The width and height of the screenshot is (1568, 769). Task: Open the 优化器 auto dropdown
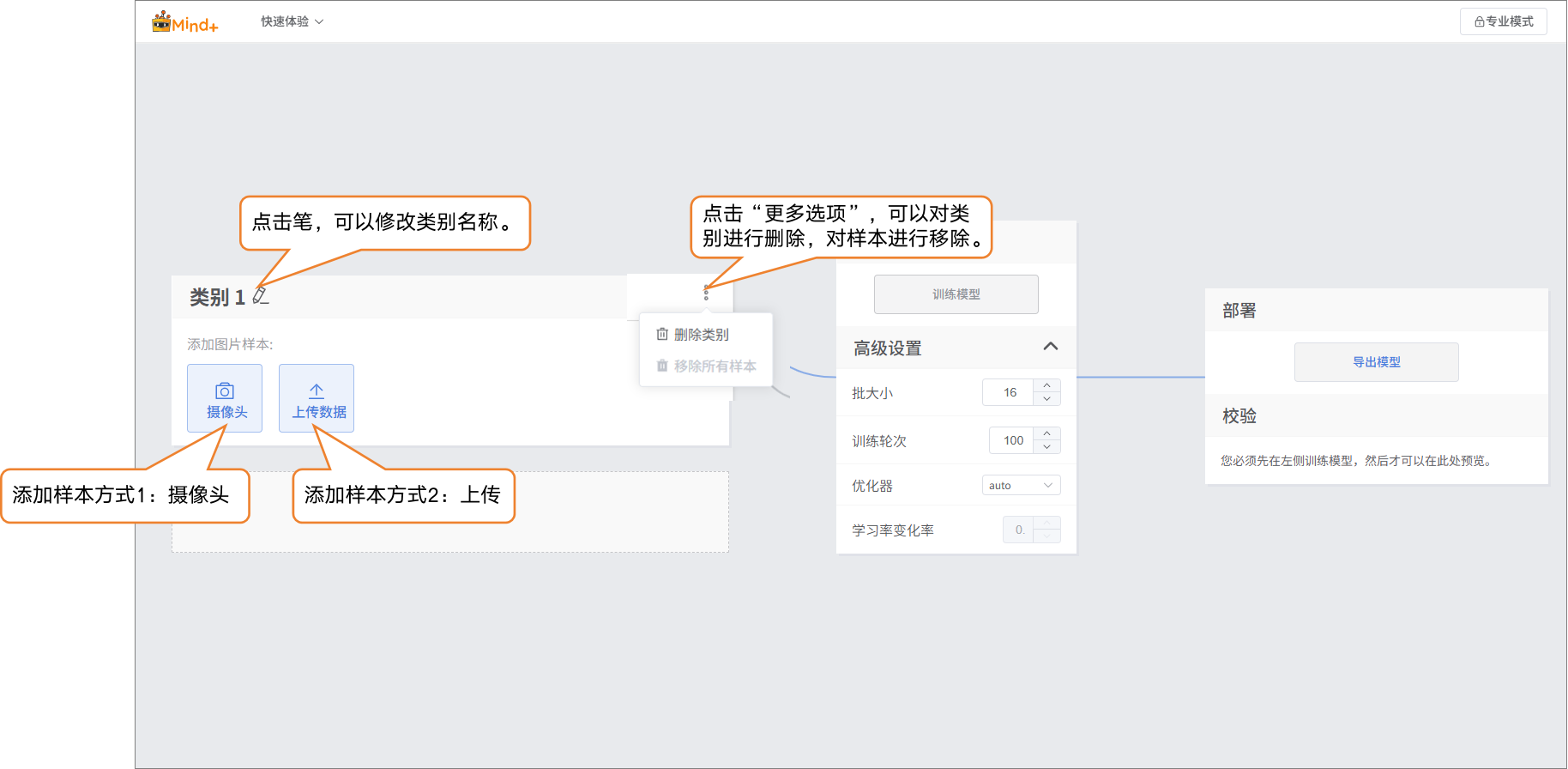(1021, 486)
